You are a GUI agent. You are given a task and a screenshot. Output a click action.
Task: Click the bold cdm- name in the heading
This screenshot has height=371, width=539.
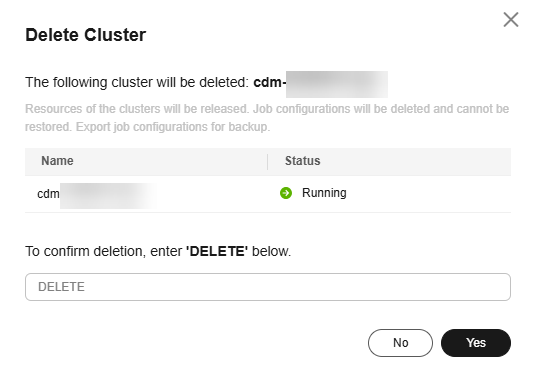(270, 83)
